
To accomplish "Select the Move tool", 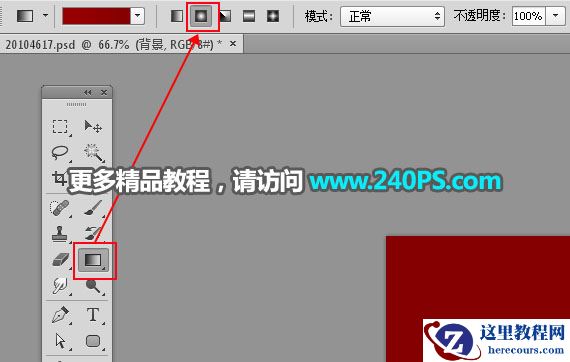I will click(93, 127).
